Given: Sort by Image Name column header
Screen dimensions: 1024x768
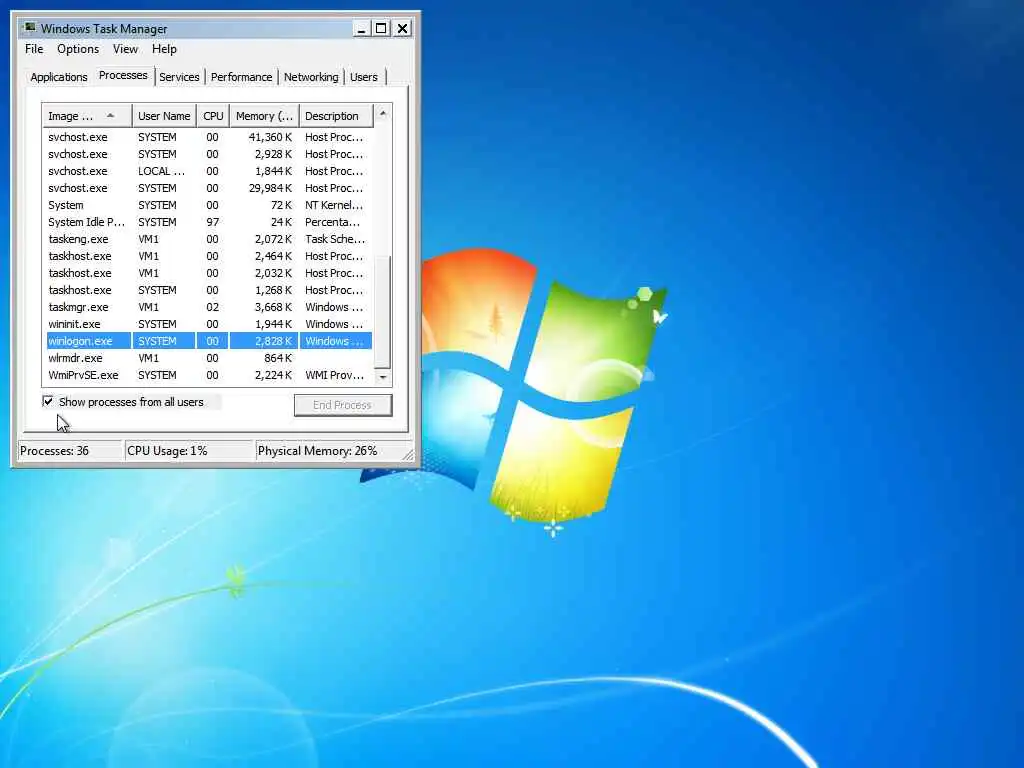Looking at the screenshot, I should [87, 116].
